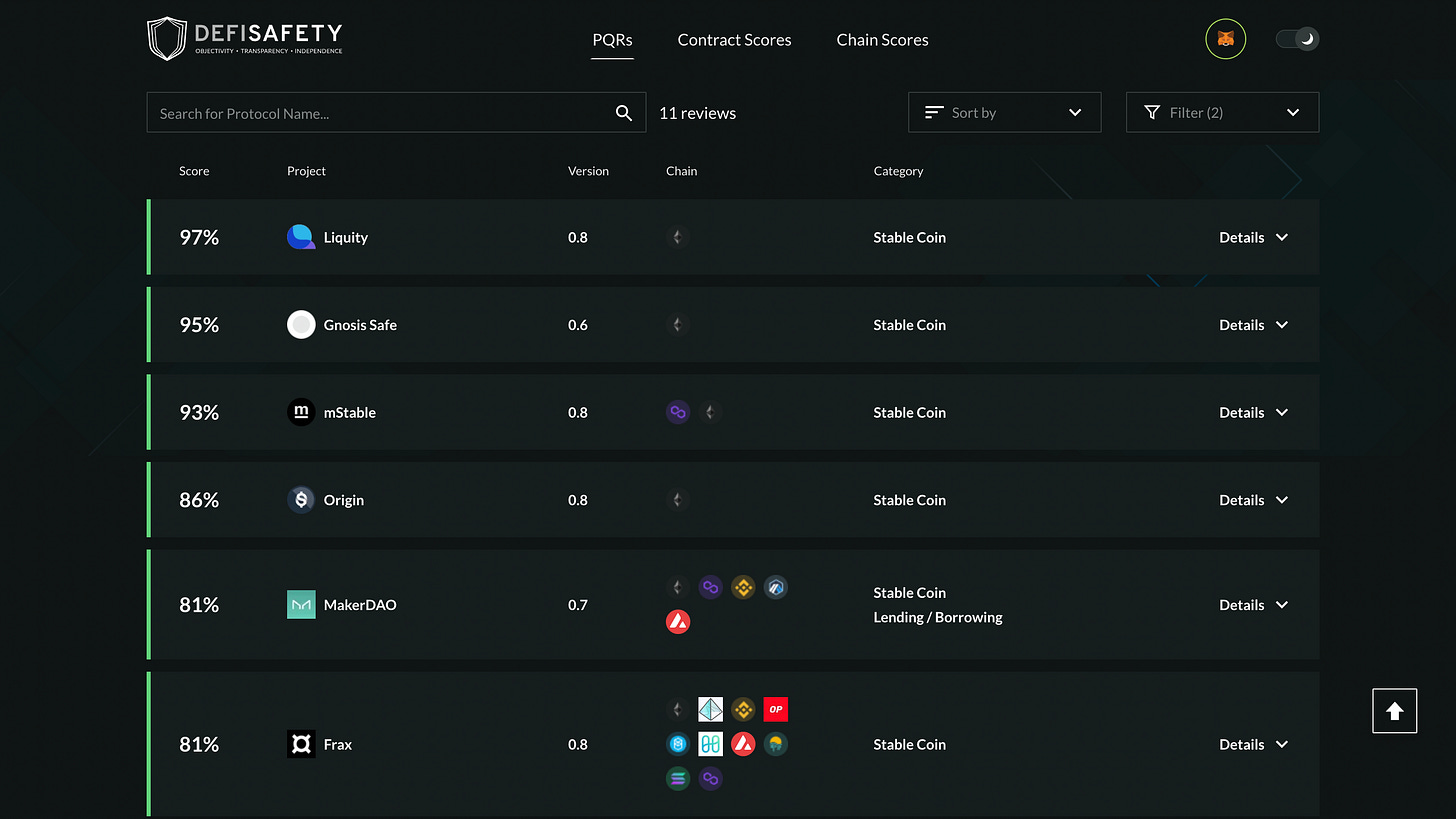Expand Details for Origin
The width and height of the screenshot is (1456, 819).
click(x=1253, y=500)
